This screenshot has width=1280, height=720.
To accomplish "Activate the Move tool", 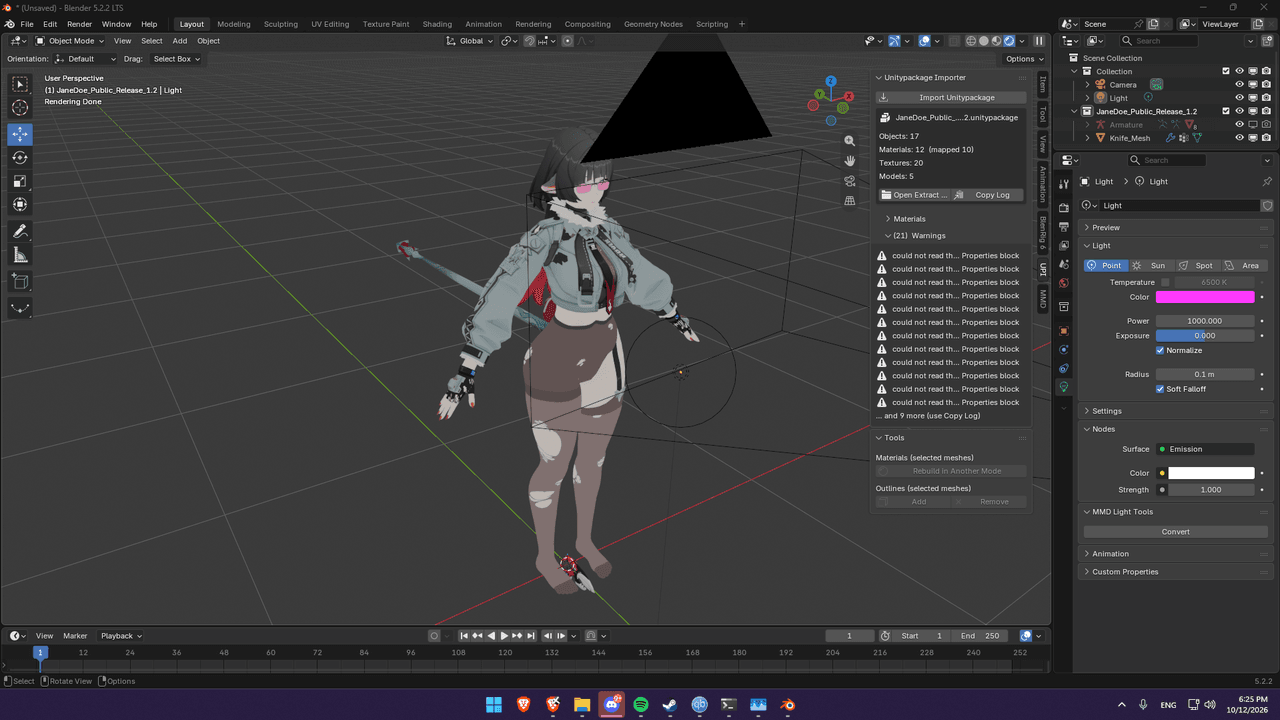I will pos(20,134).
